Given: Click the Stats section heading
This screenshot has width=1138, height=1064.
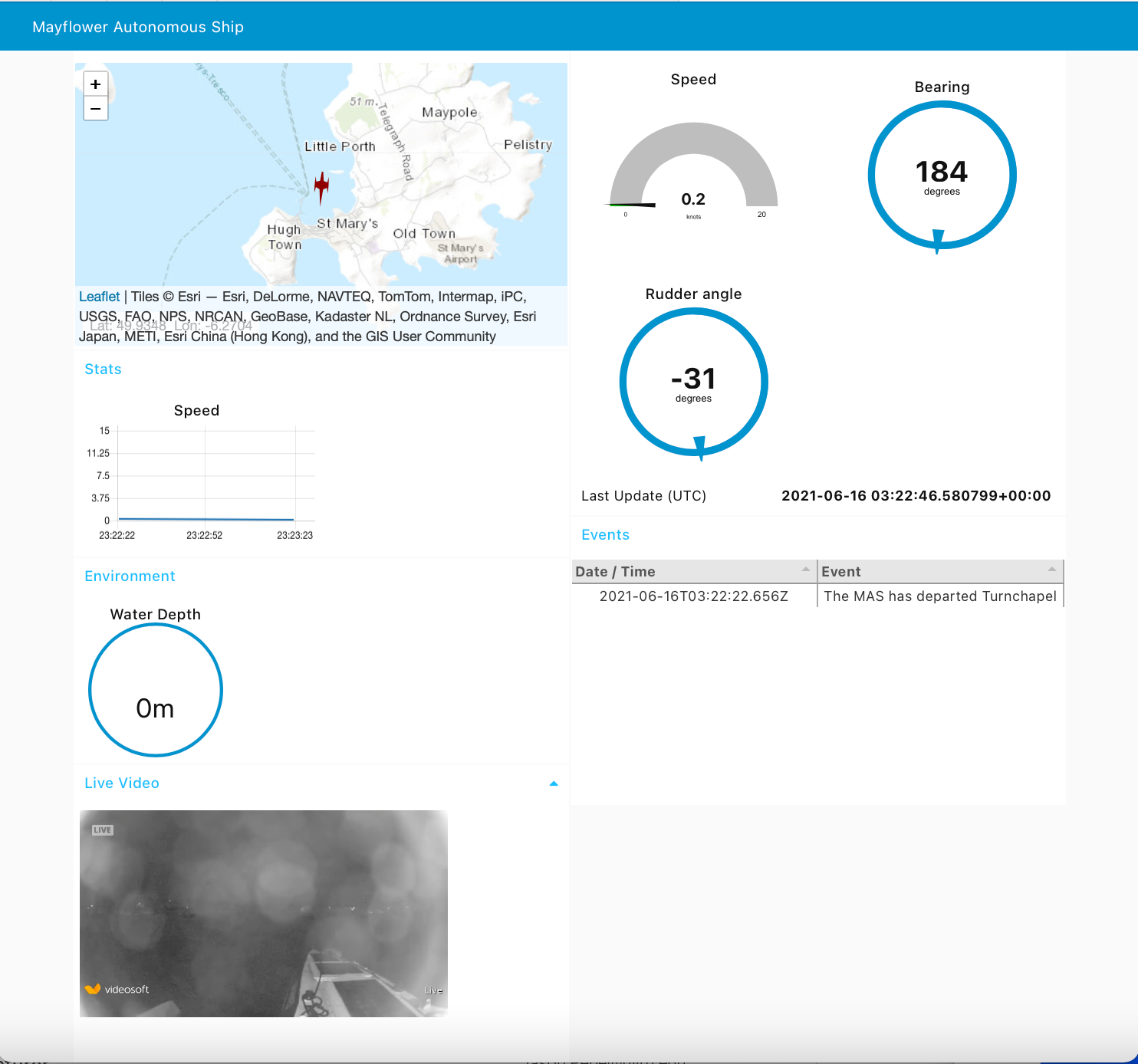Looking at the screenshot, I should (x=103, y=369).
